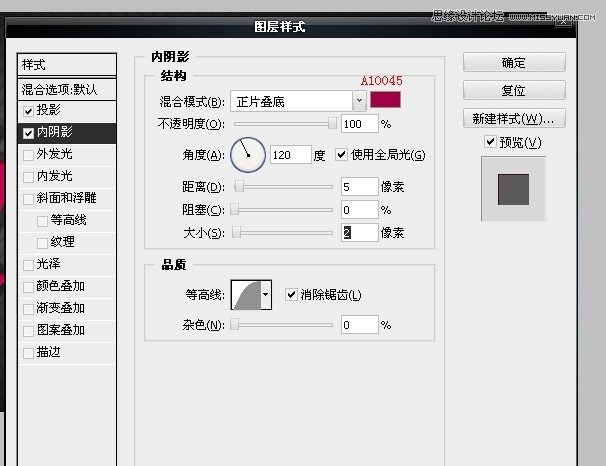Click the 大小 size value field

pyautogui.click(x=359, y=232)
